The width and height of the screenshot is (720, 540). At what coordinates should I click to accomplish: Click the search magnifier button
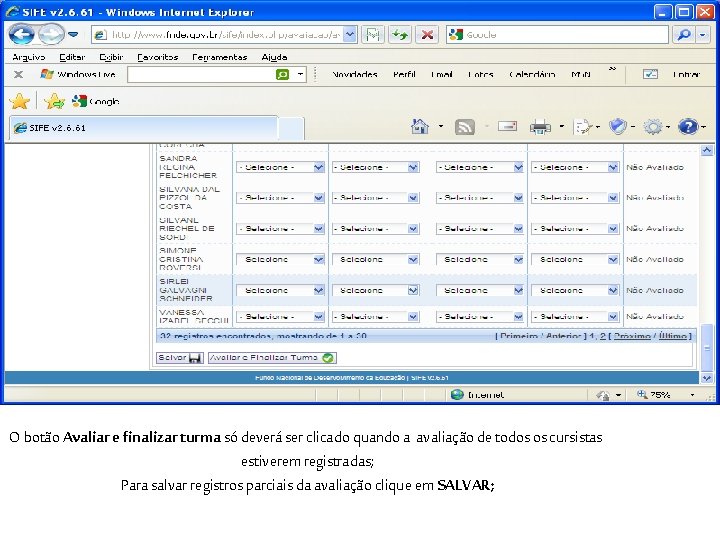684,34
